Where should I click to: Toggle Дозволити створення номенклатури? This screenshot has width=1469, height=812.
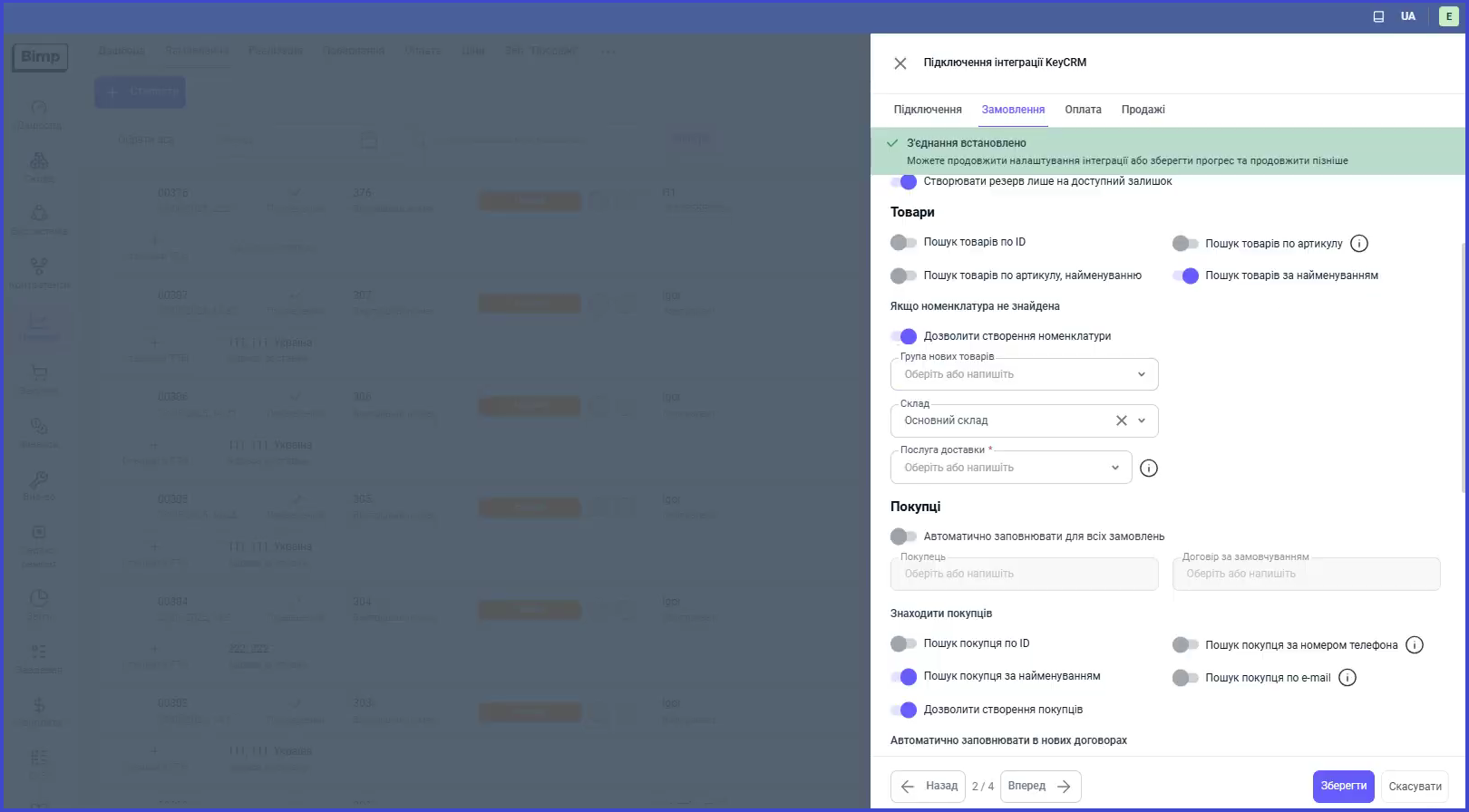(903, 336)
